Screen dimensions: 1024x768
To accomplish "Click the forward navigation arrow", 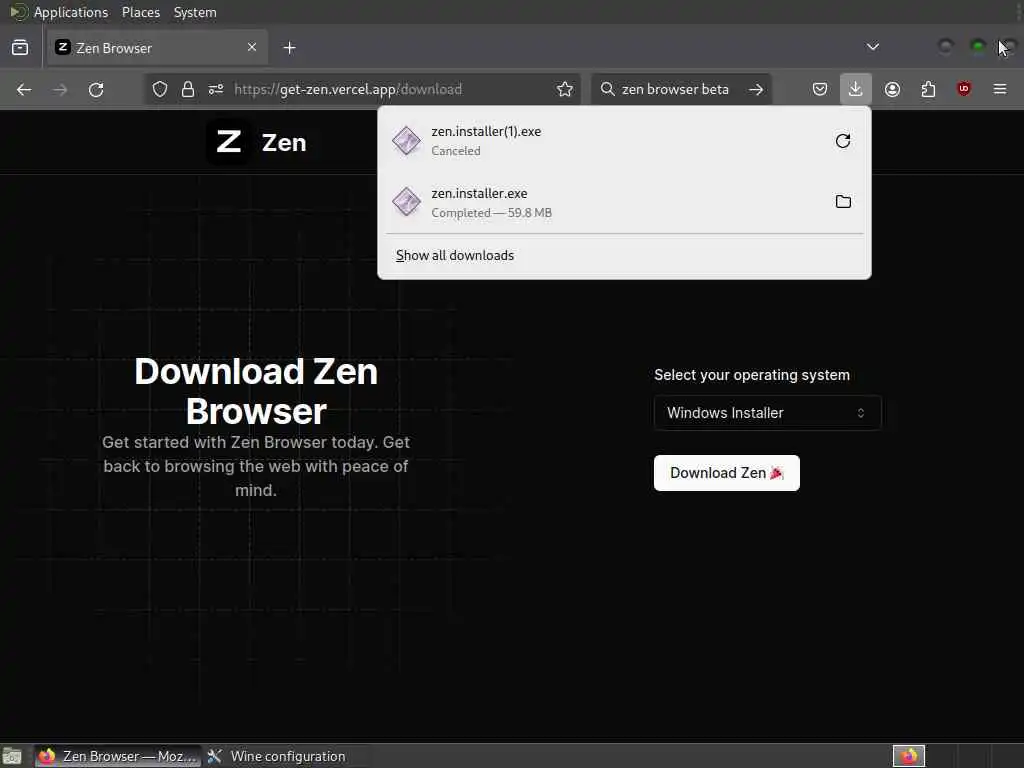I will point(60,89).
